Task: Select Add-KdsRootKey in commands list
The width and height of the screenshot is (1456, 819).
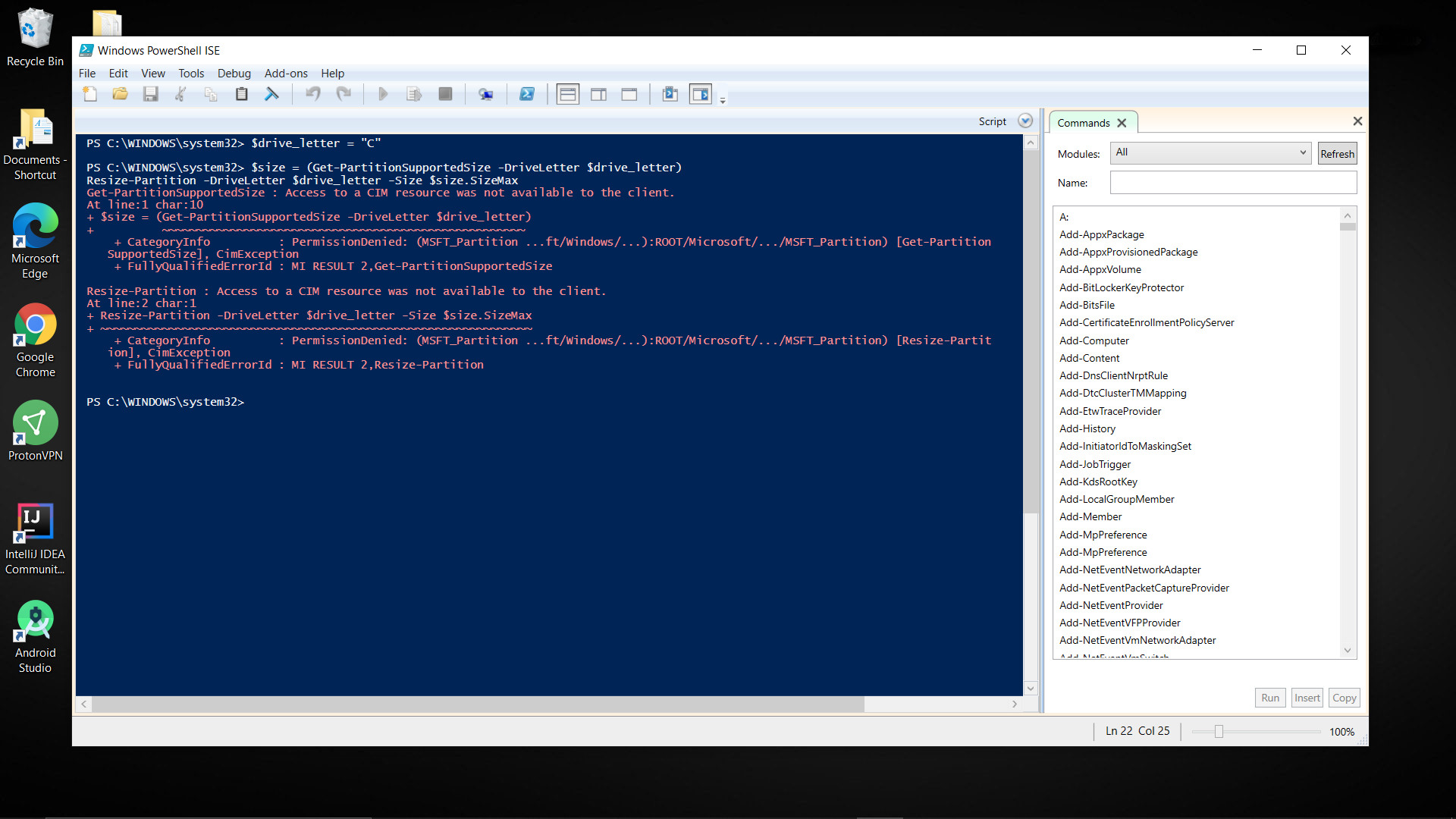Action: click(x=1098, y=482)
